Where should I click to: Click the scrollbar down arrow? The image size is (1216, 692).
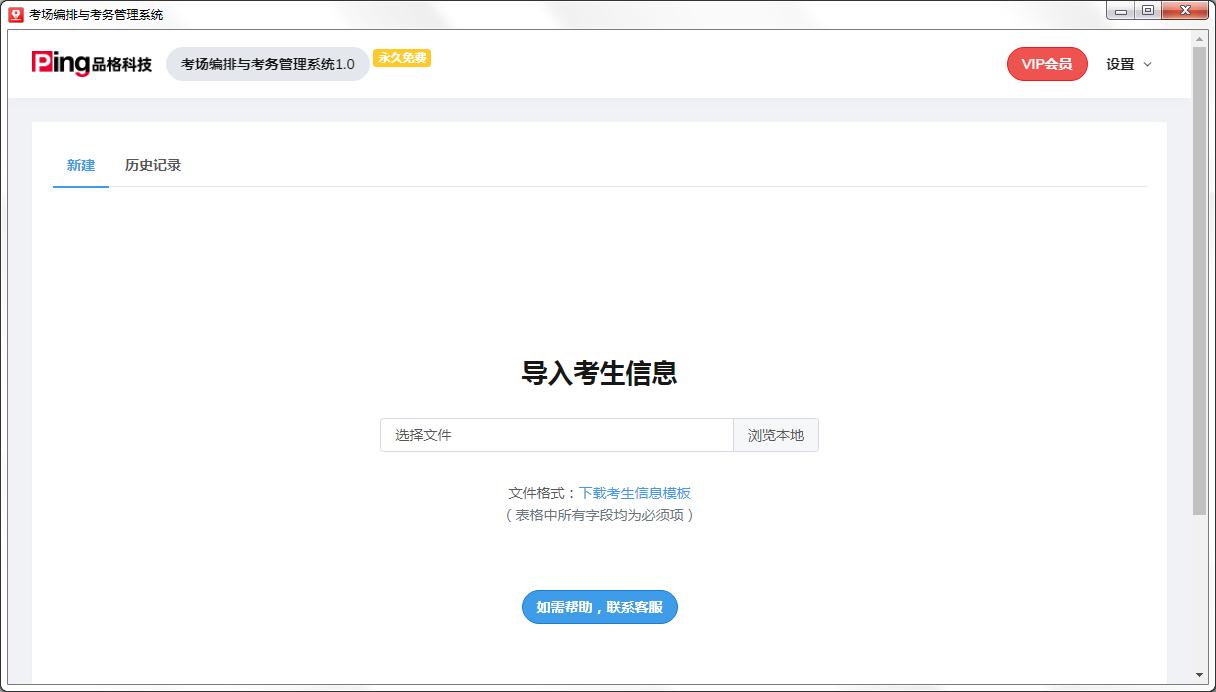coord(1200,675)
